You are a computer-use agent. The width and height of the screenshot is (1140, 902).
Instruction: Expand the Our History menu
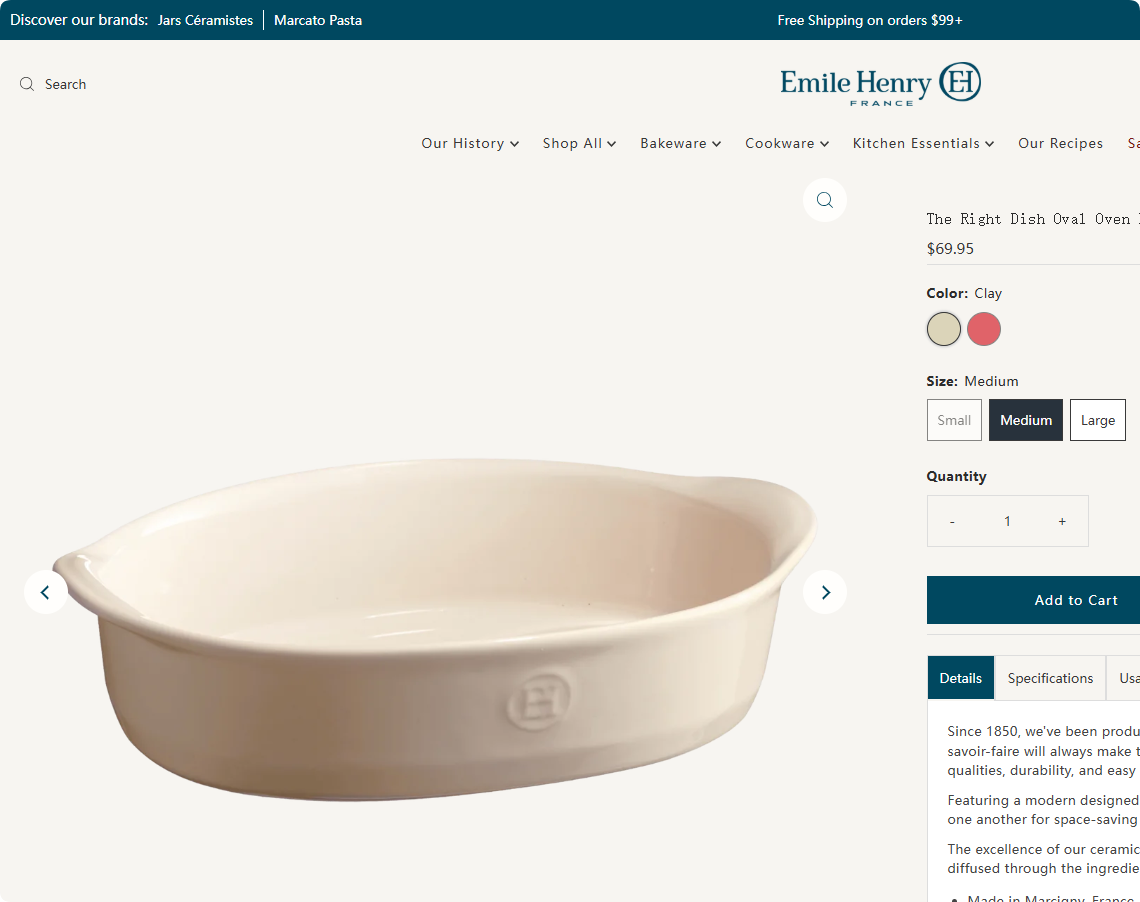click(470, 143)
